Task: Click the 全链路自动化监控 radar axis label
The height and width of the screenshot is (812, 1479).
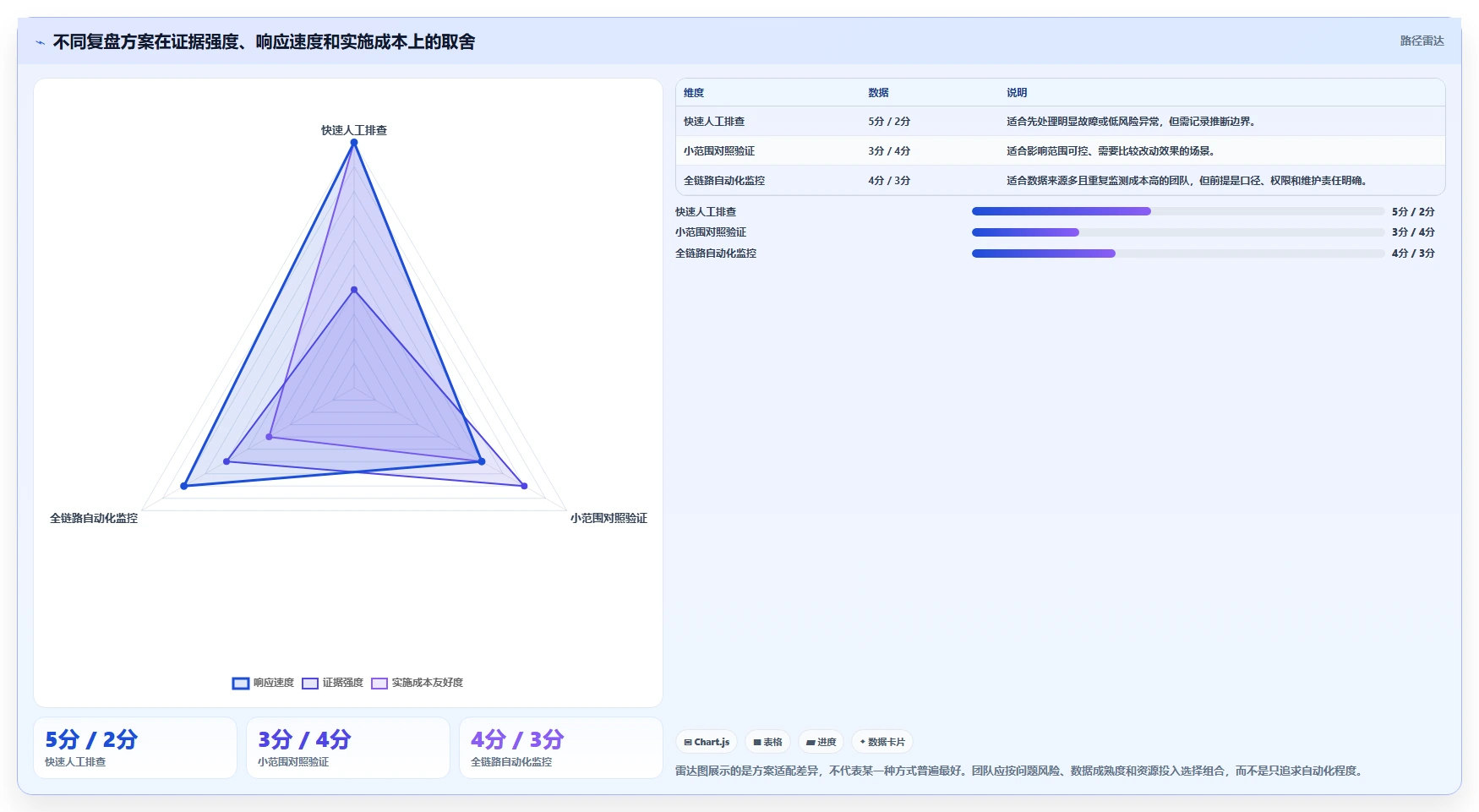Action: 94,518
